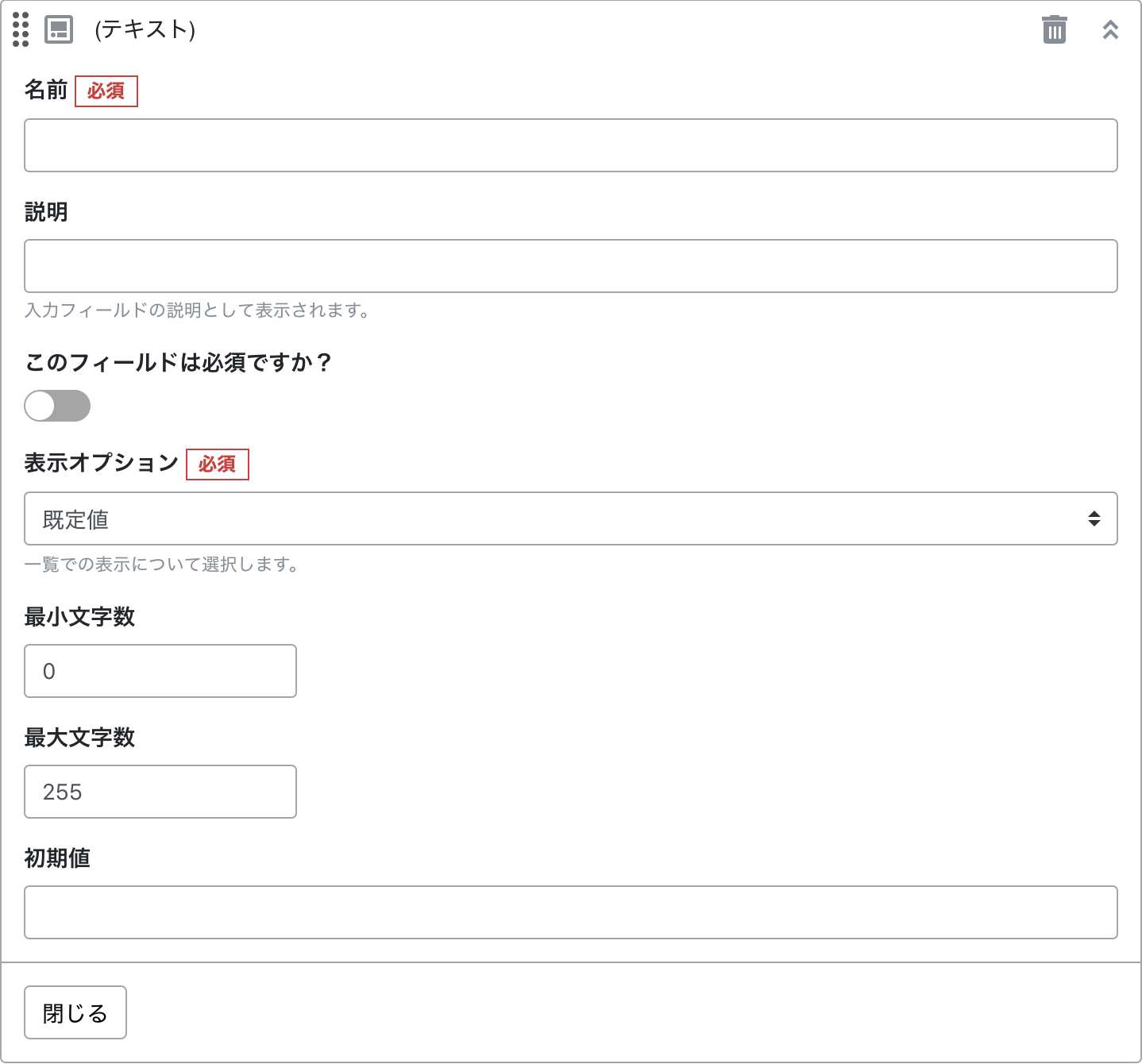
Task: Click the 一覧での表示について選択します hint text
Action: [x=162, y=565]
